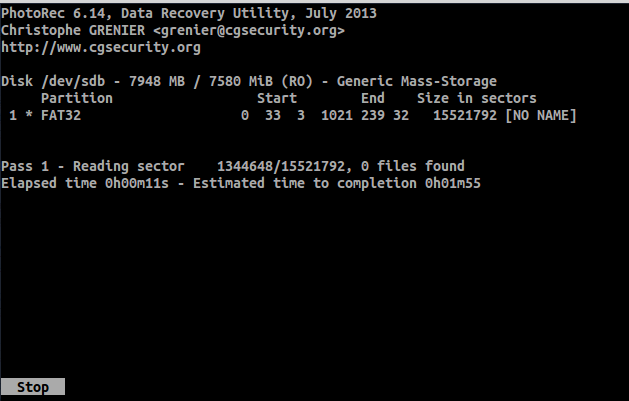Screen dimensions: 629x401
Task: Click the End column header
Action: click(373, 98)
